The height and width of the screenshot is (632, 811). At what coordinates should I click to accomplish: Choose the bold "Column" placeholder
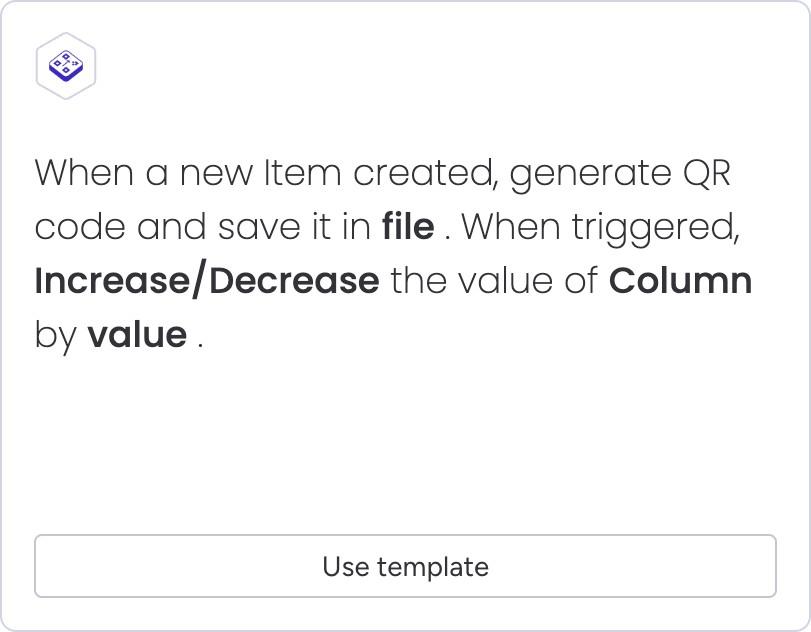coord(680,281)
